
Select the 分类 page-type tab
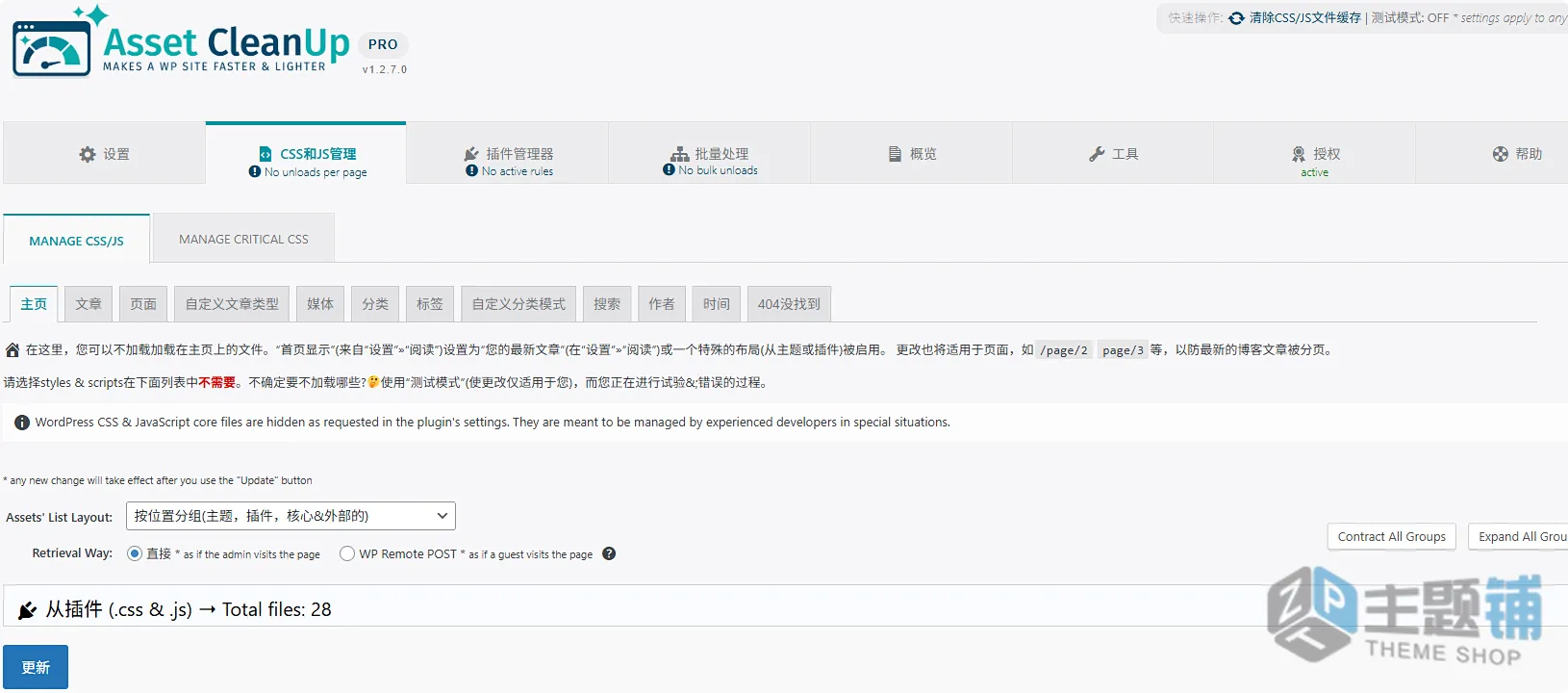coord(375,303)
